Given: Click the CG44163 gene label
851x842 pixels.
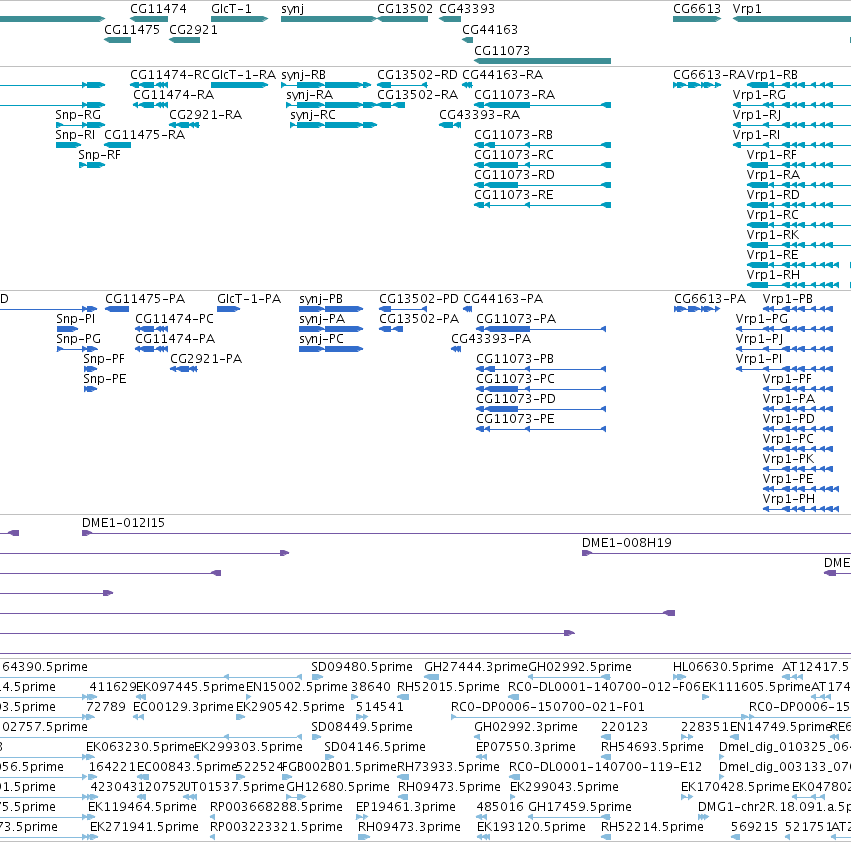Looking at the screenshot, I should [490, 29].
